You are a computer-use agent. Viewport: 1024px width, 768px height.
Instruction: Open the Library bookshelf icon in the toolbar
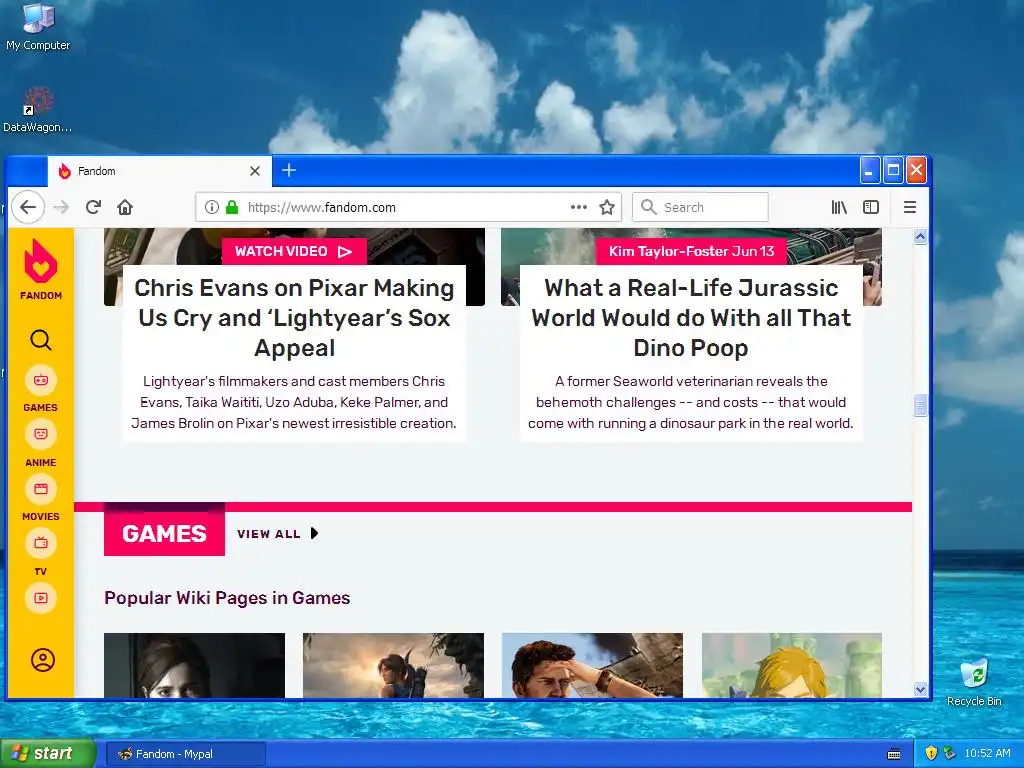point(839,207)
